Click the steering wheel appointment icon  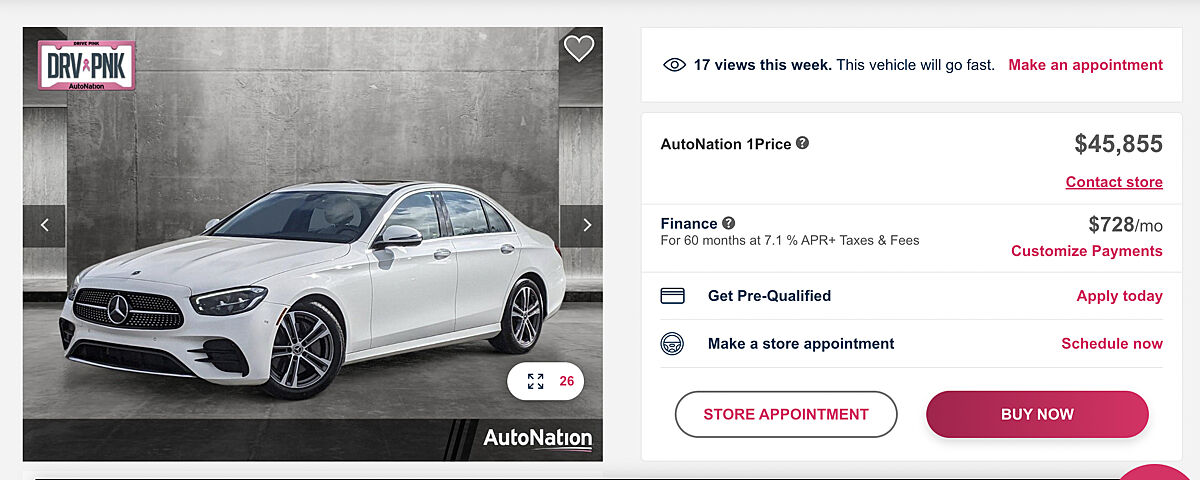tap(673, 344)
